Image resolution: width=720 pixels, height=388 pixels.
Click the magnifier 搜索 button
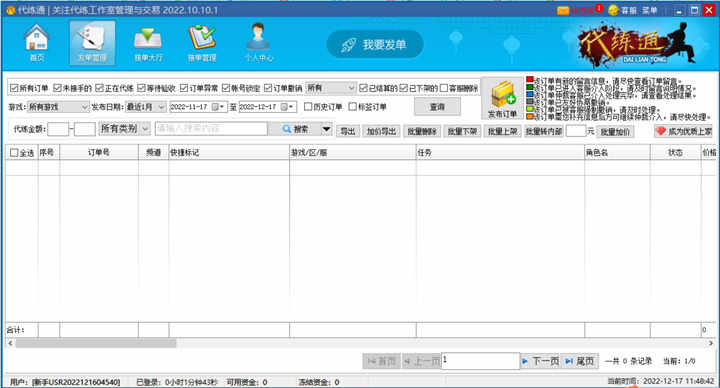pos(295,129)
